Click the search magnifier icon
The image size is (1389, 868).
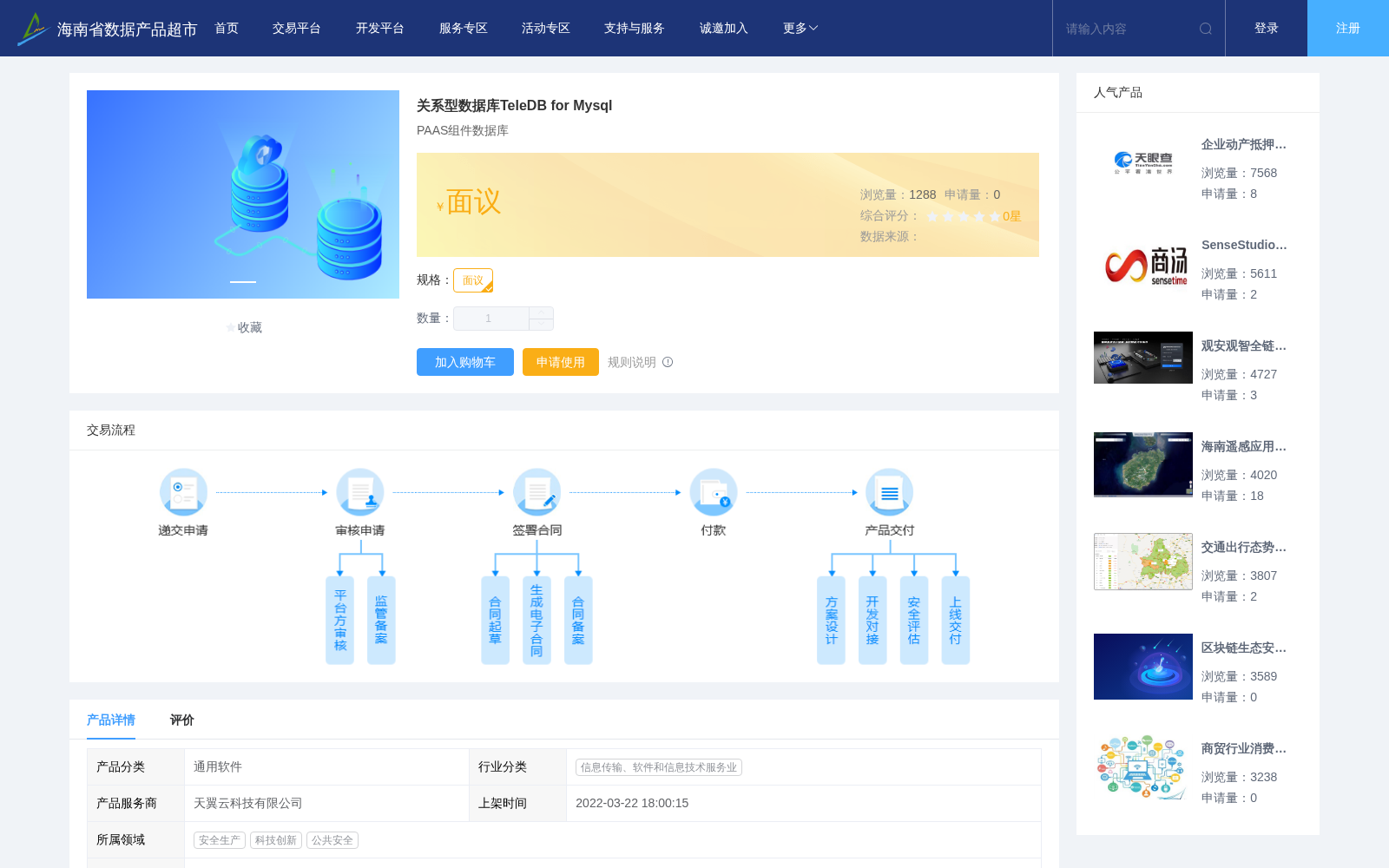[x=1206, y=29]
